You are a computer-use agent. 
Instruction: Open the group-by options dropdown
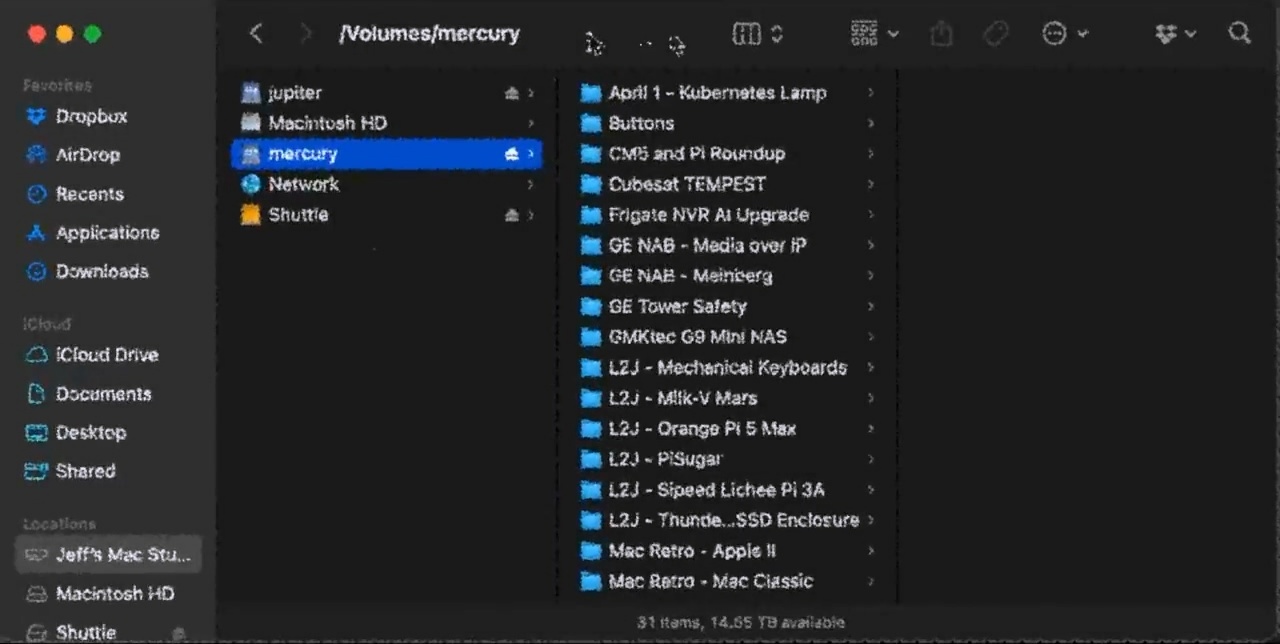tap(874, 34)
